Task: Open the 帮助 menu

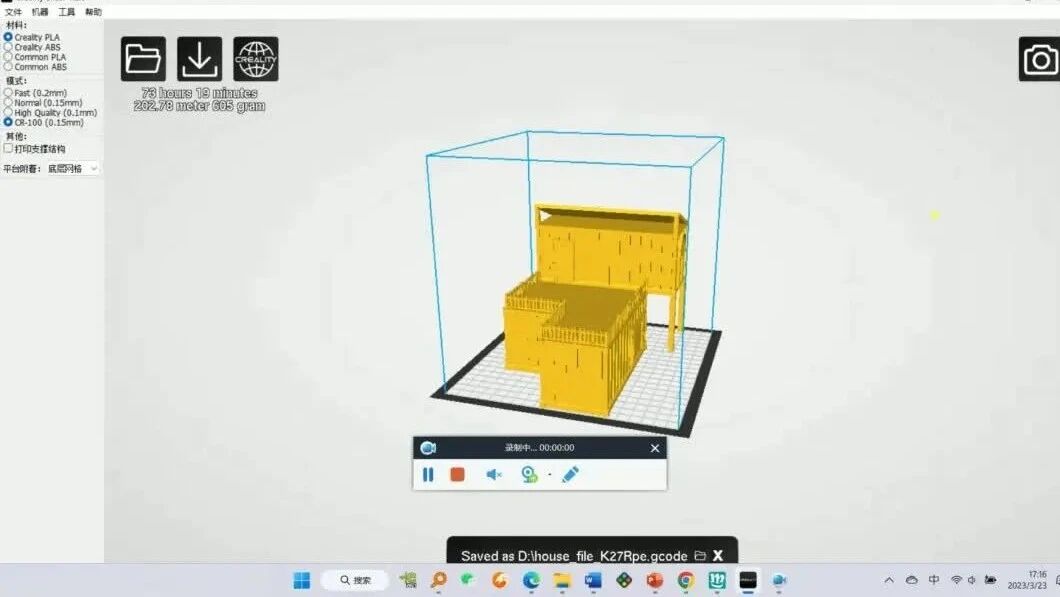Action: click(x=93, y=12)
